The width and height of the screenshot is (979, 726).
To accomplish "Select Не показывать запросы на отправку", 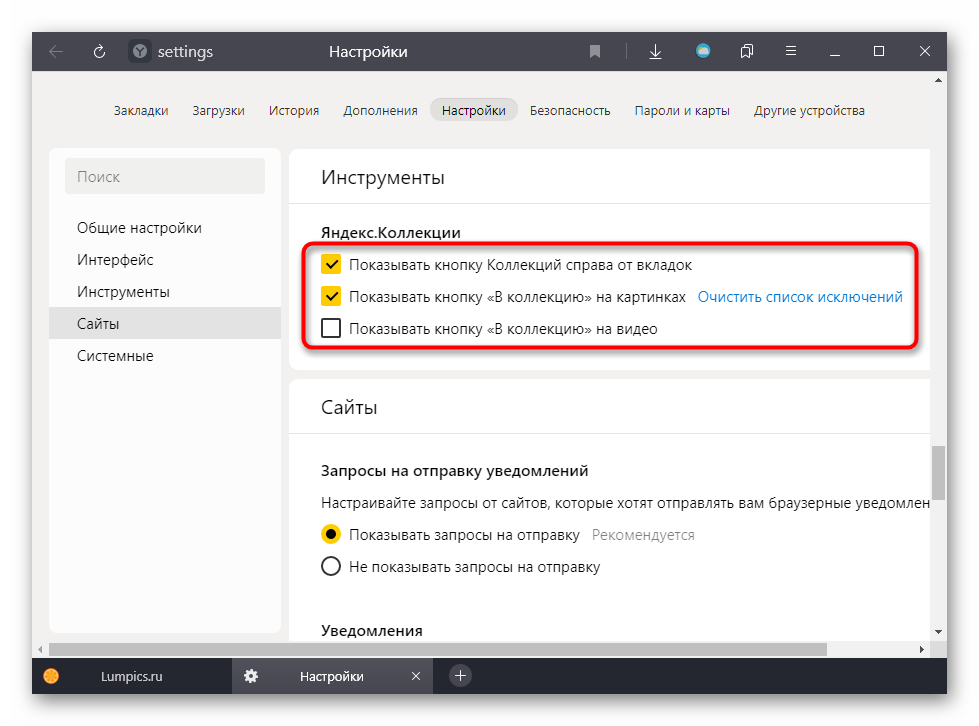I will [x=331, y=566].
